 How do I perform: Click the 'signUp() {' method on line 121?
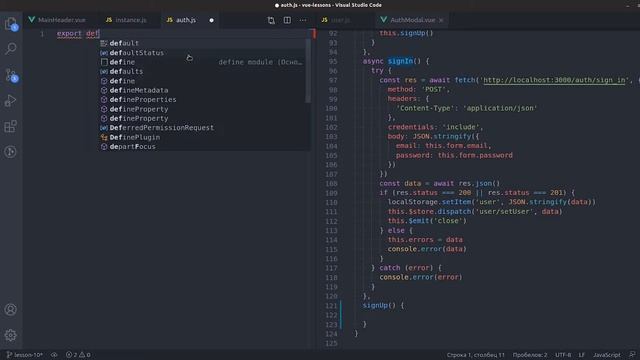click(x=383, y=305)
